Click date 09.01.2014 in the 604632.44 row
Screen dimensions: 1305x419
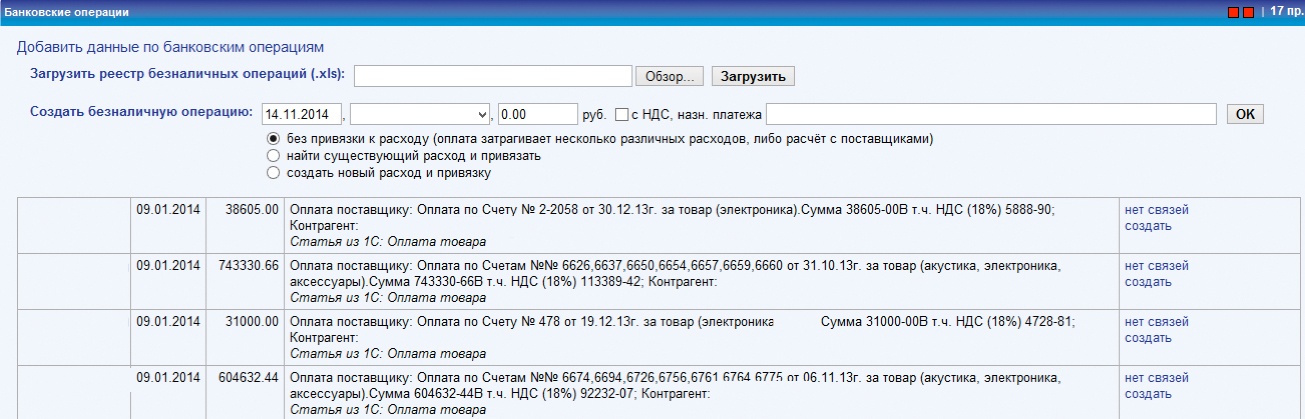point(169,378)
